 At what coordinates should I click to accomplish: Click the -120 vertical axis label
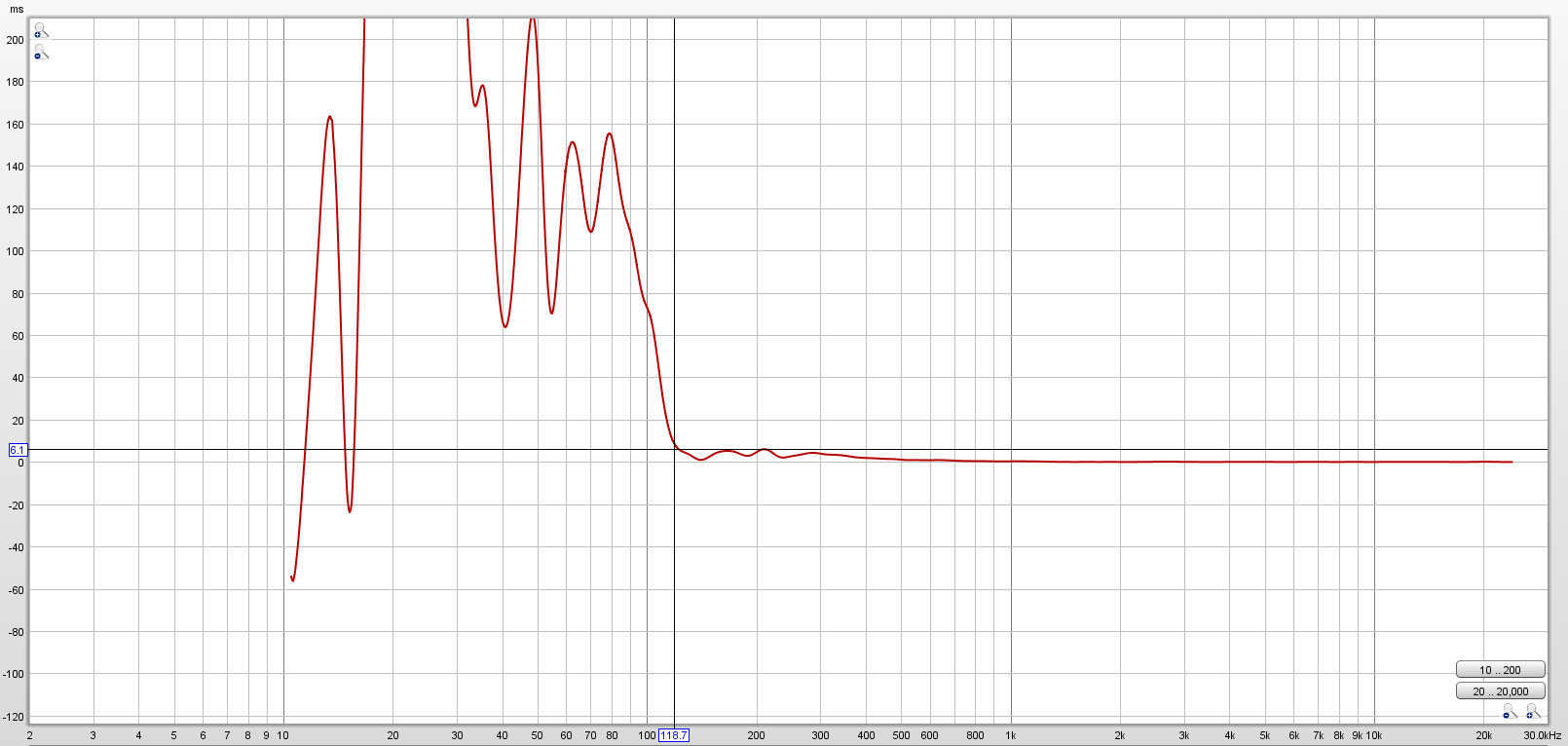point(14,717)
